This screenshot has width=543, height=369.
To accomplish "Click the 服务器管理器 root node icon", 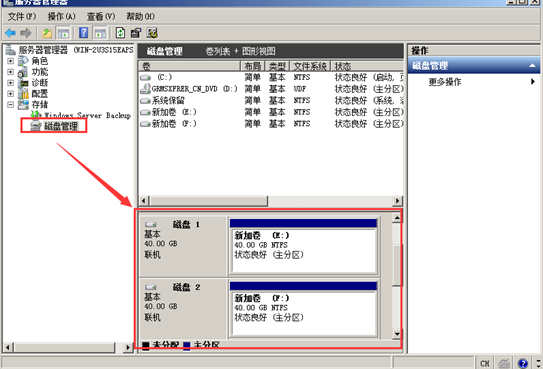I will click(x=10, y=50).
